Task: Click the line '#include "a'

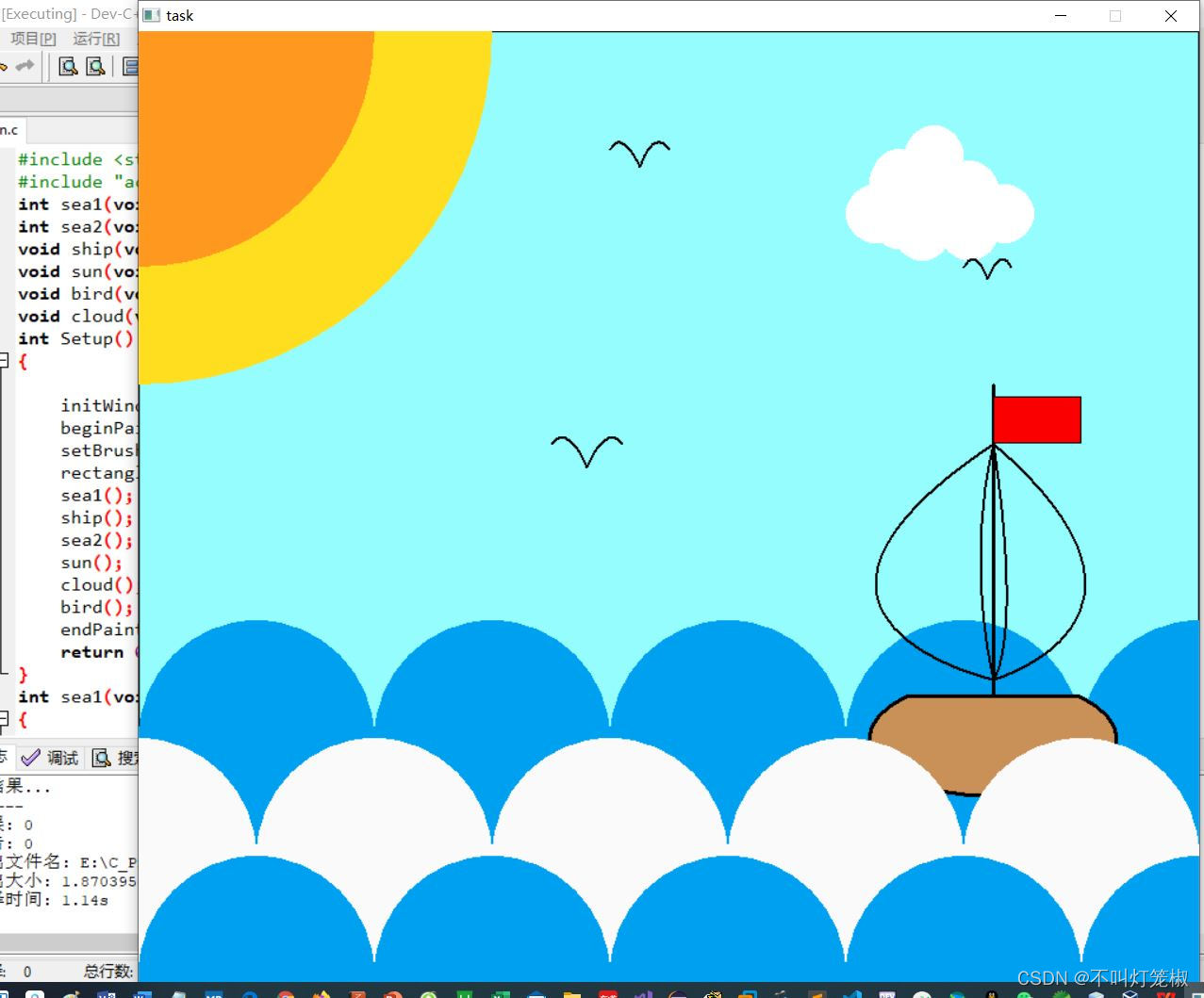Action: click(77, 182)
